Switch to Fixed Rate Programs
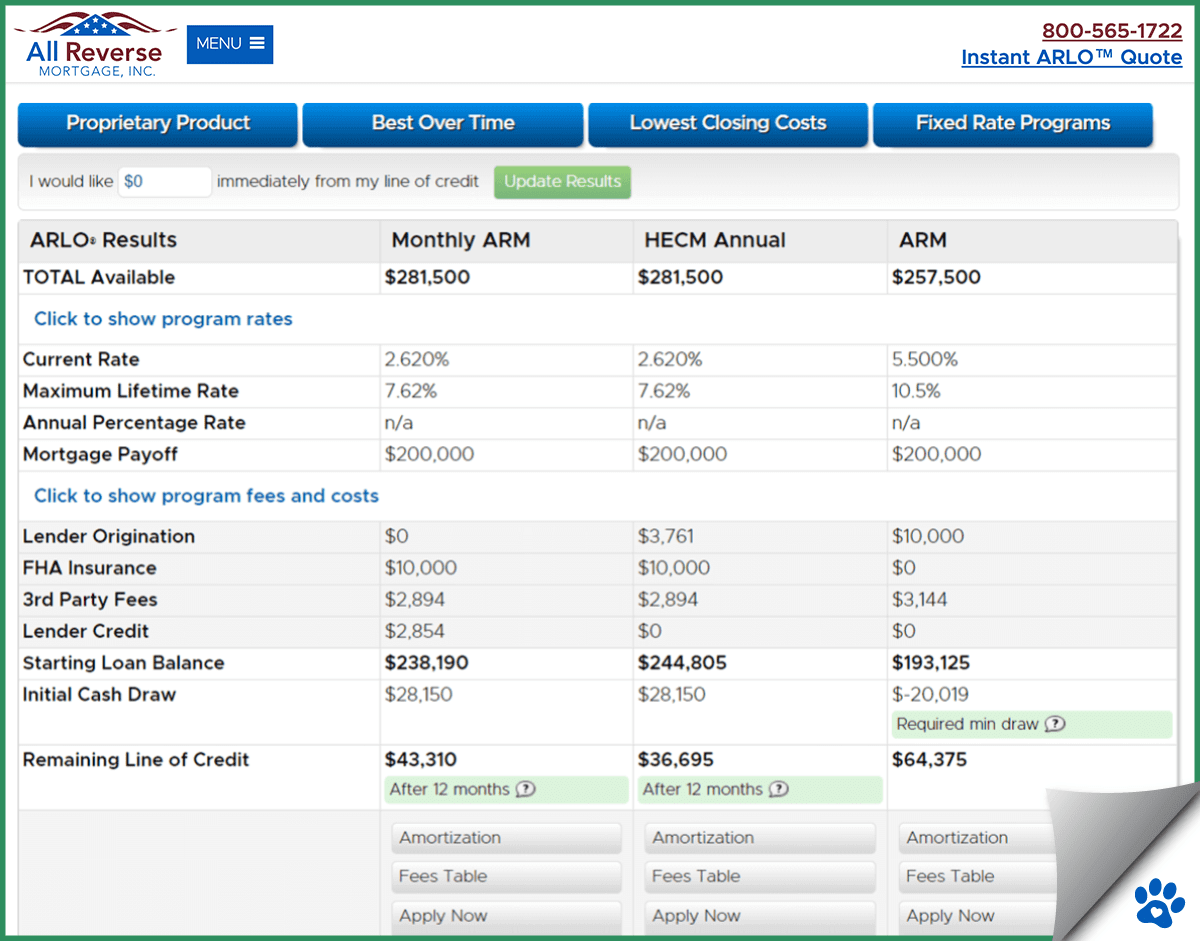 point(1012,123)
